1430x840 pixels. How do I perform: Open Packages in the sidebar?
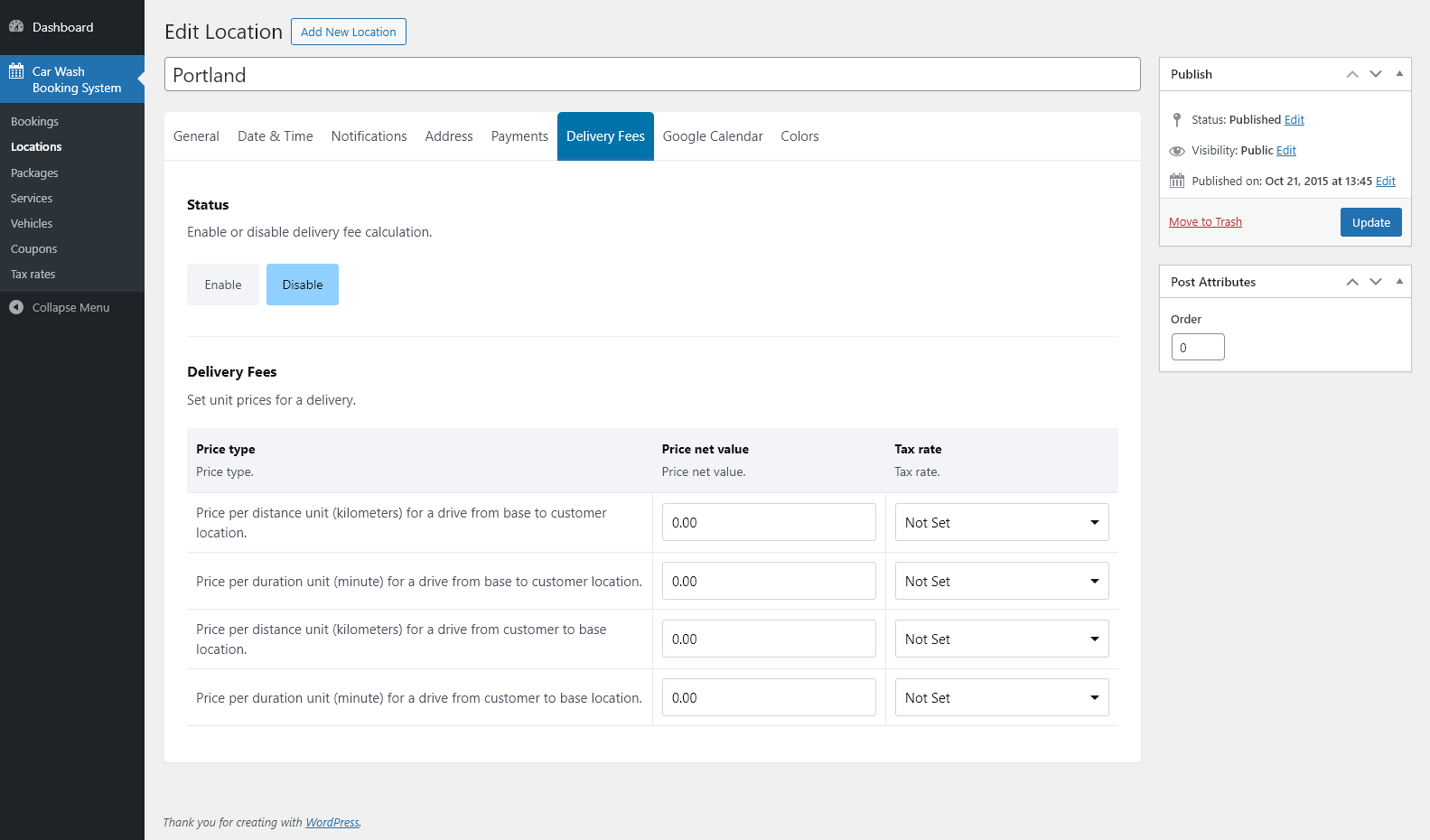pos(34,173)
